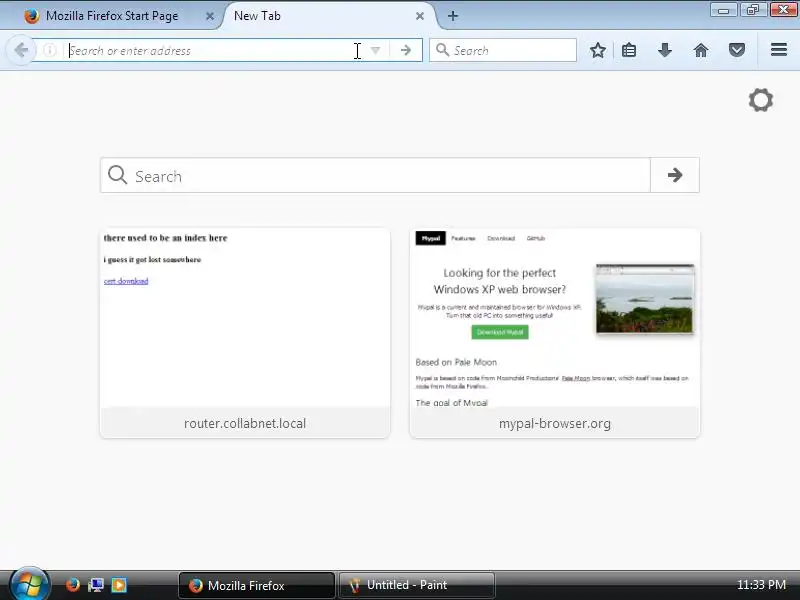Switch to Mozilla Firefox Start Page tab
Viewport: 800px width, 600px height.
click(111, 16)
